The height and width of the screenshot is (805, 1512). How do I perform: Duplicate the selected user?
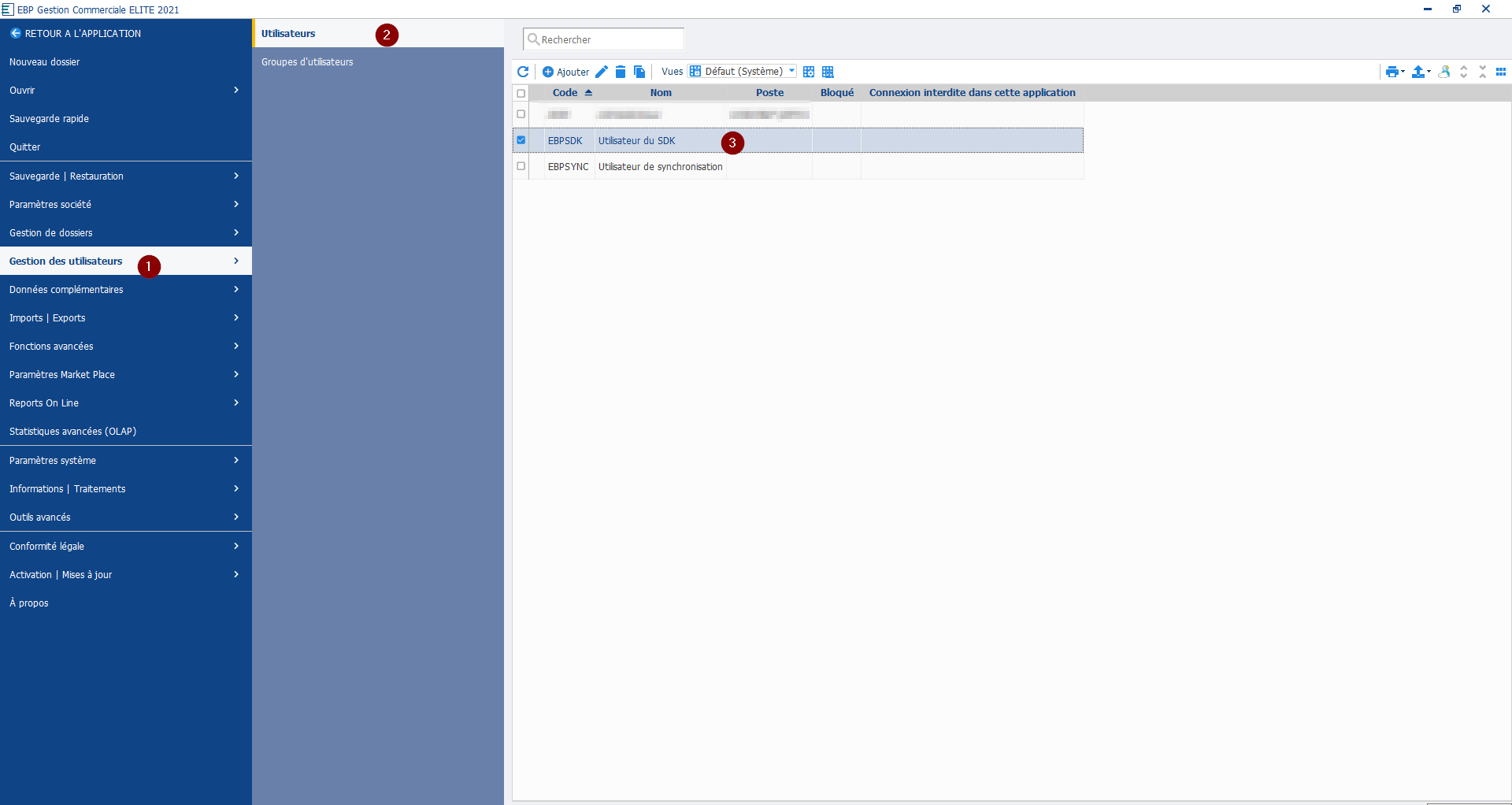639,72
